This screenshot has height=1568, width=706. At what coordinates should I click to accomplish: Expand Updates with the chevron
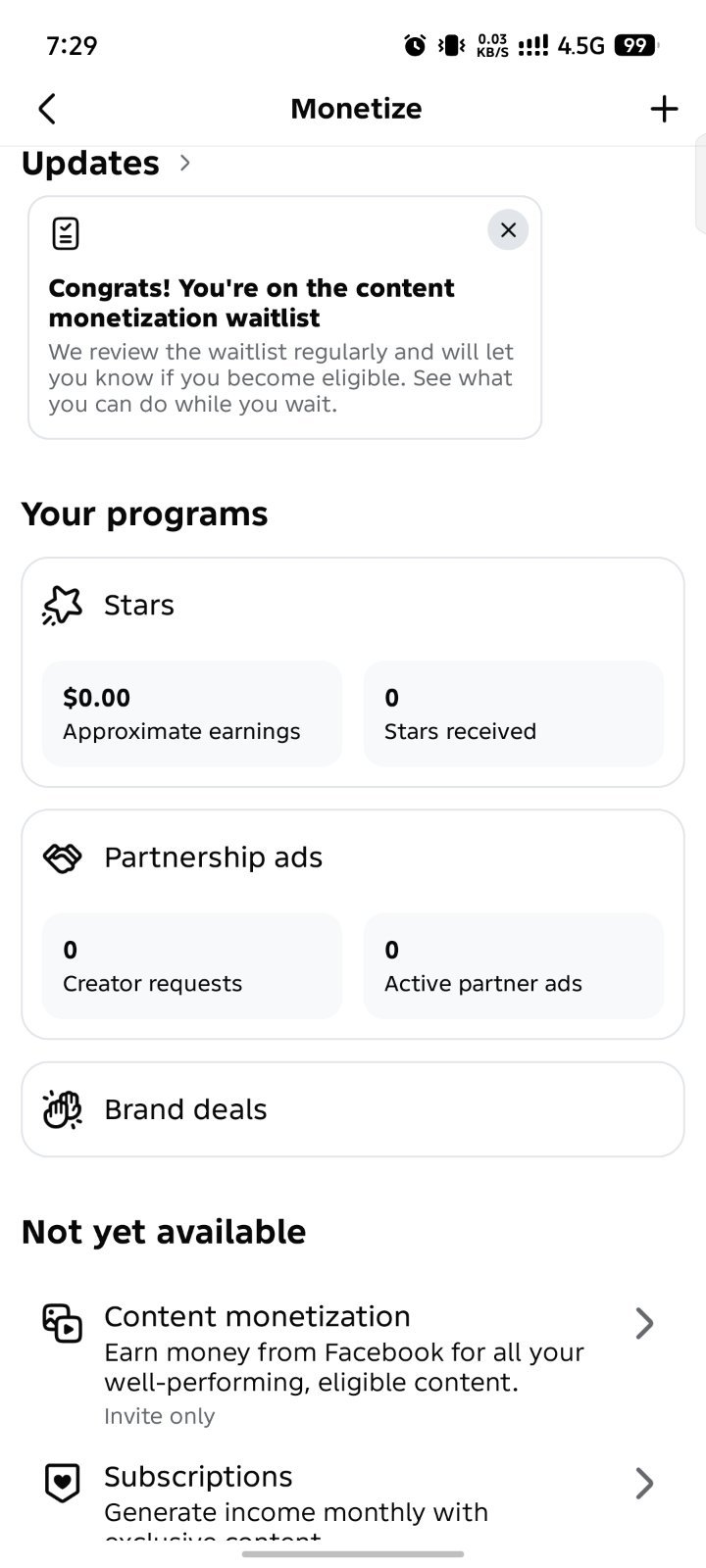pyautogui.click(x=185, y=163)
